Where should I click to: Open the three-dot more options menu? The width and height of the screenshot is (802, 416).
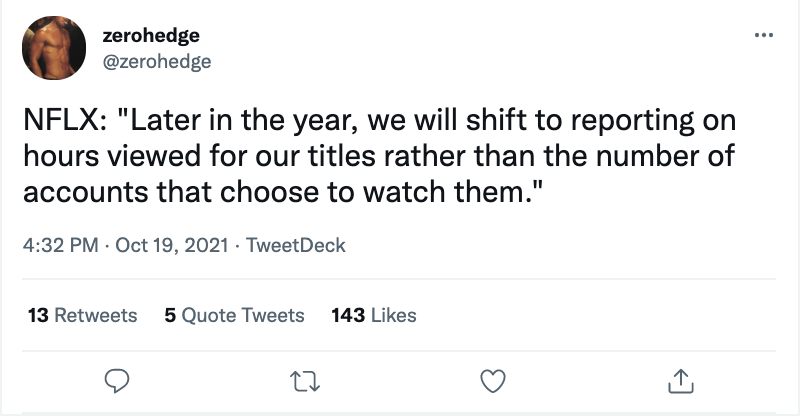tap(764, 35)
